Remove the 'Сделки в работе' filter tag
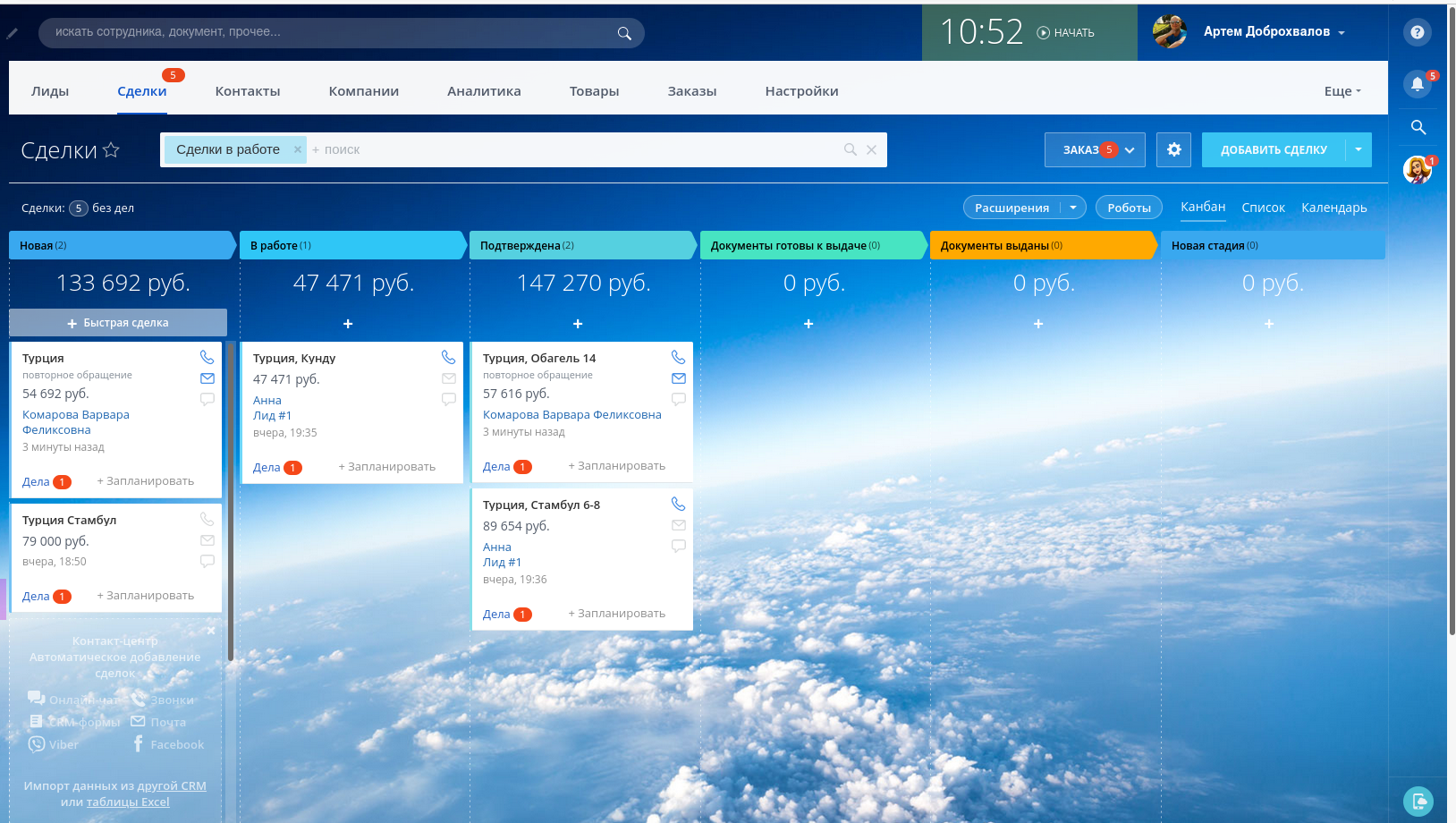This screenshot has height=823, width=1456. point(298,149)
